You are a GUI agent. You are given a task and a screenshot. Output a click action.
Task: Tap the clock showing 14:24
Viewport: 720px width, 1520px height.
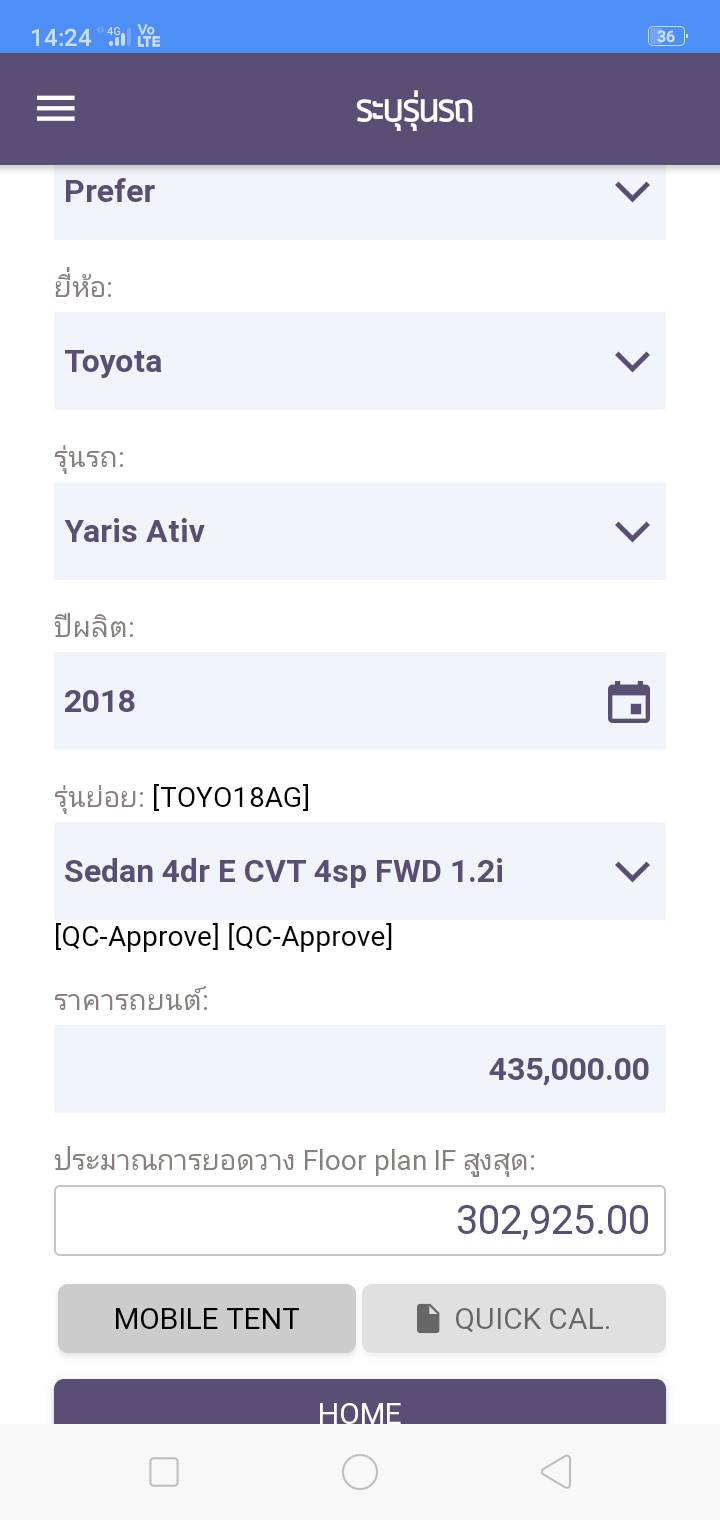click(x=61, y=37)
